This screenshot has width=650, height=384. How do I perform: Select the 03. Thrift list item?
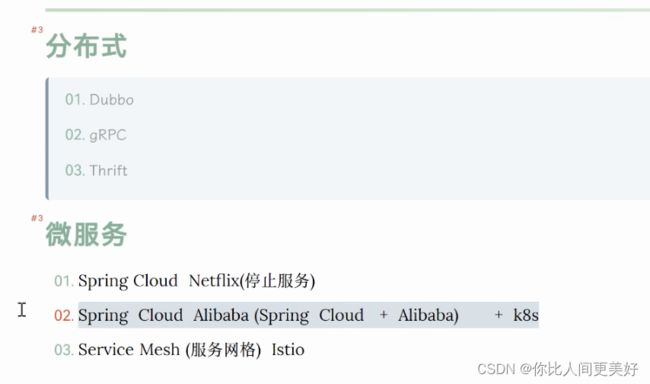click(x=96, y=170)
